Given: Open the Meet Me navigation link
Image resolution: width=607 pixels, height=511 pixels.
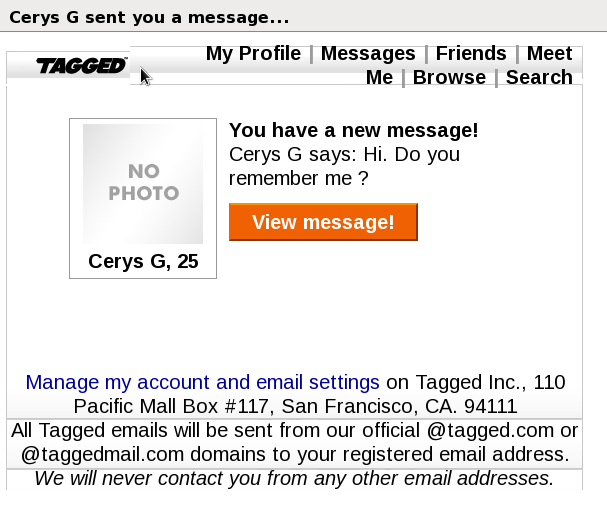Looking at the screenshot, I should [x=549, y=55].
